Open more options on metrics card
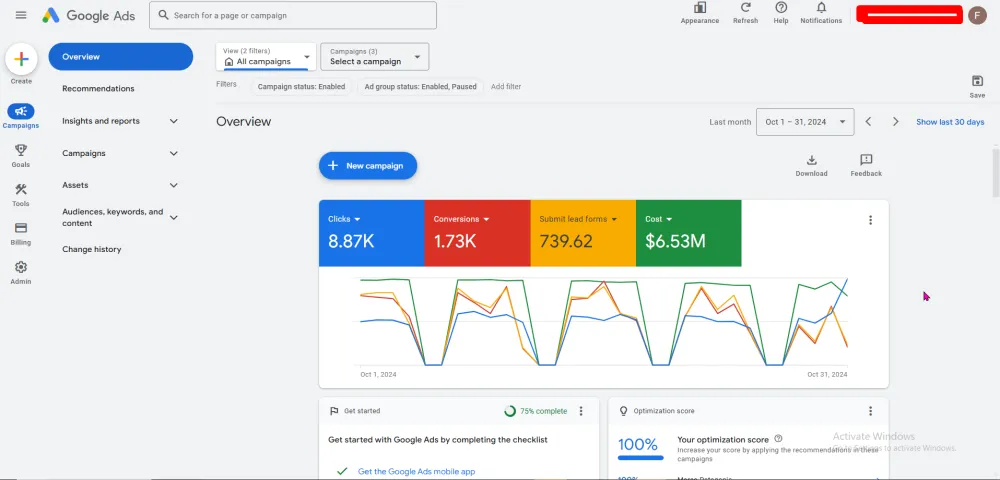The width and height of the screenshot is (1000, 480). 871,220
